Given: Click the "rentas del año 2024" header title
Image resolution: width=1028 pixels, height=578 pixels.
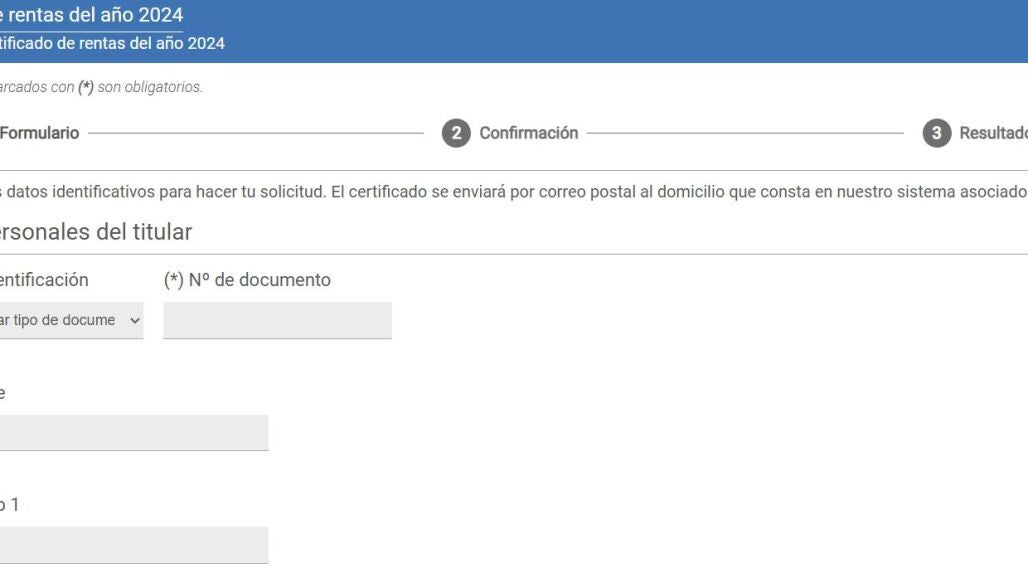Looking at the screenshot, I should [x=92, y=16].
